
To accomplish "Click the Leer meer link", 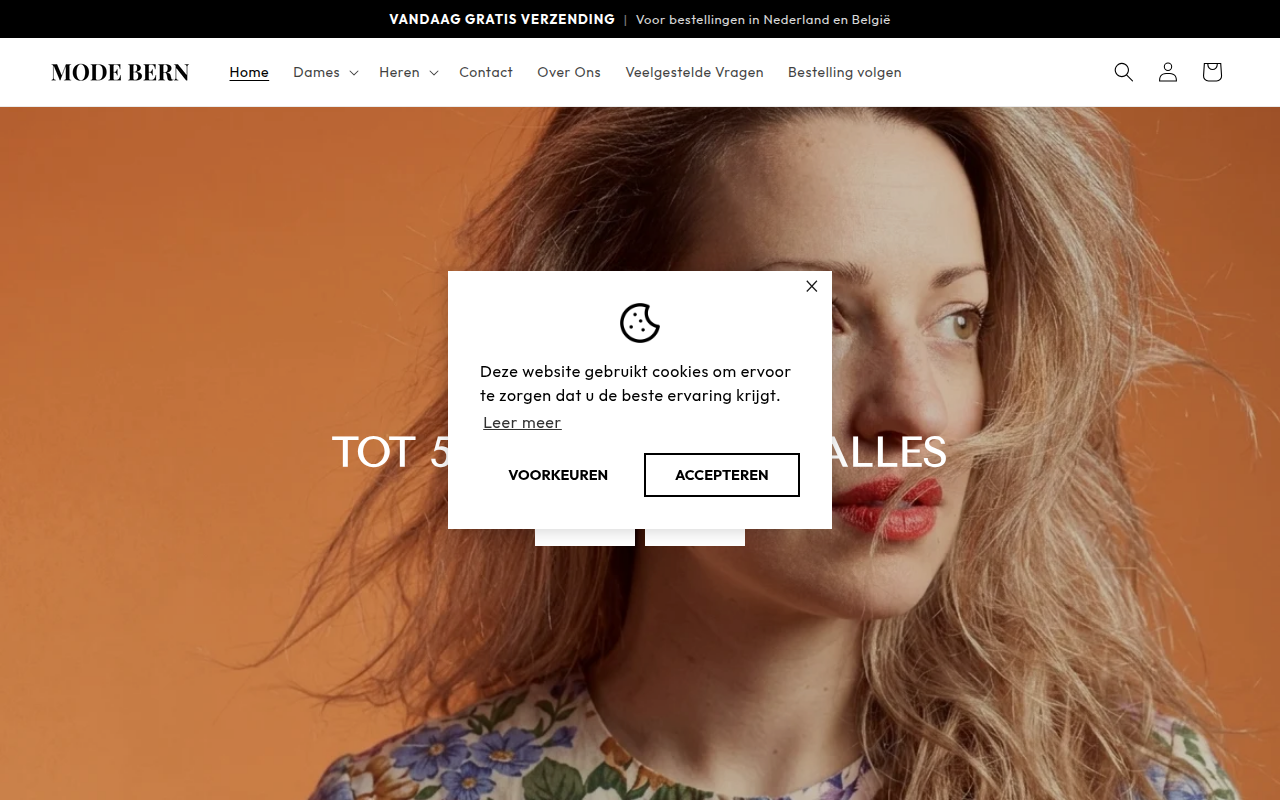I will [x=522, y=423].
